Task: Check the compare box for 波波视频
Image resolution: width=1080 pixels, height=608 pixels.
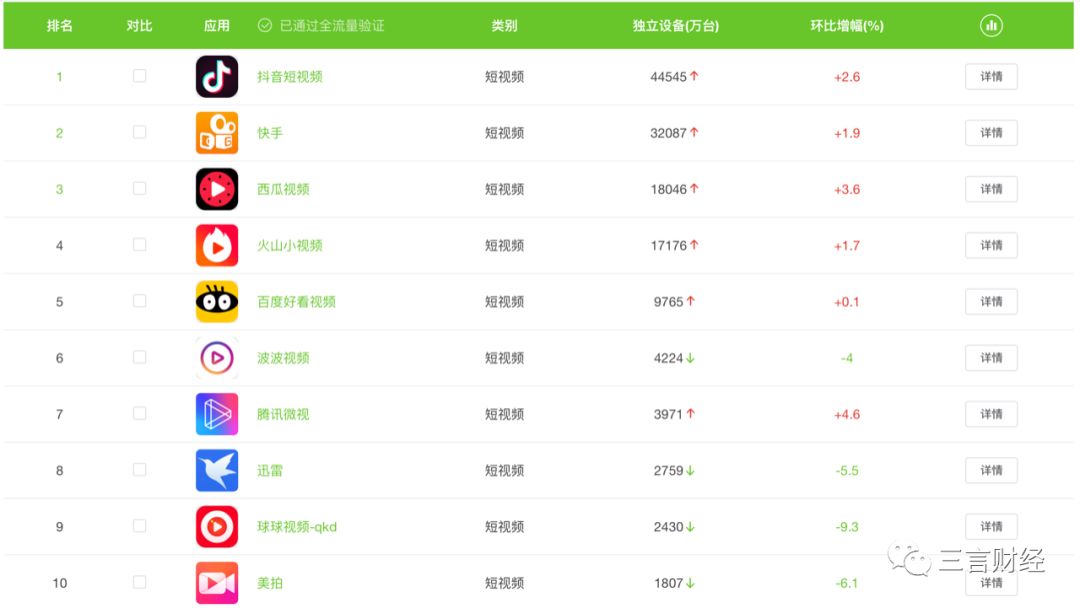Action: 139,357
